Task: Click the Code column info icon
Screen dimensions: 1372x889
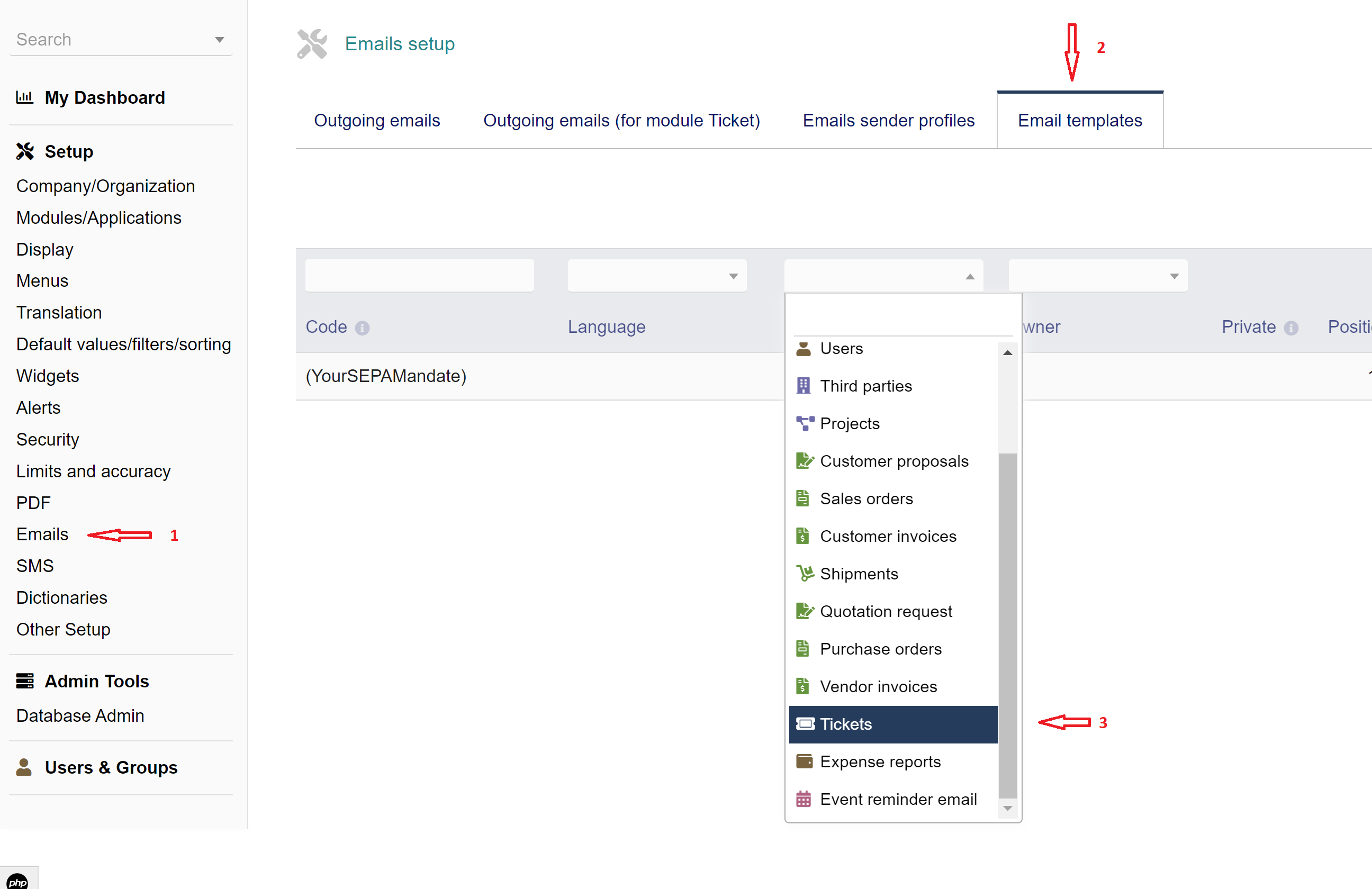Action: 362,328
